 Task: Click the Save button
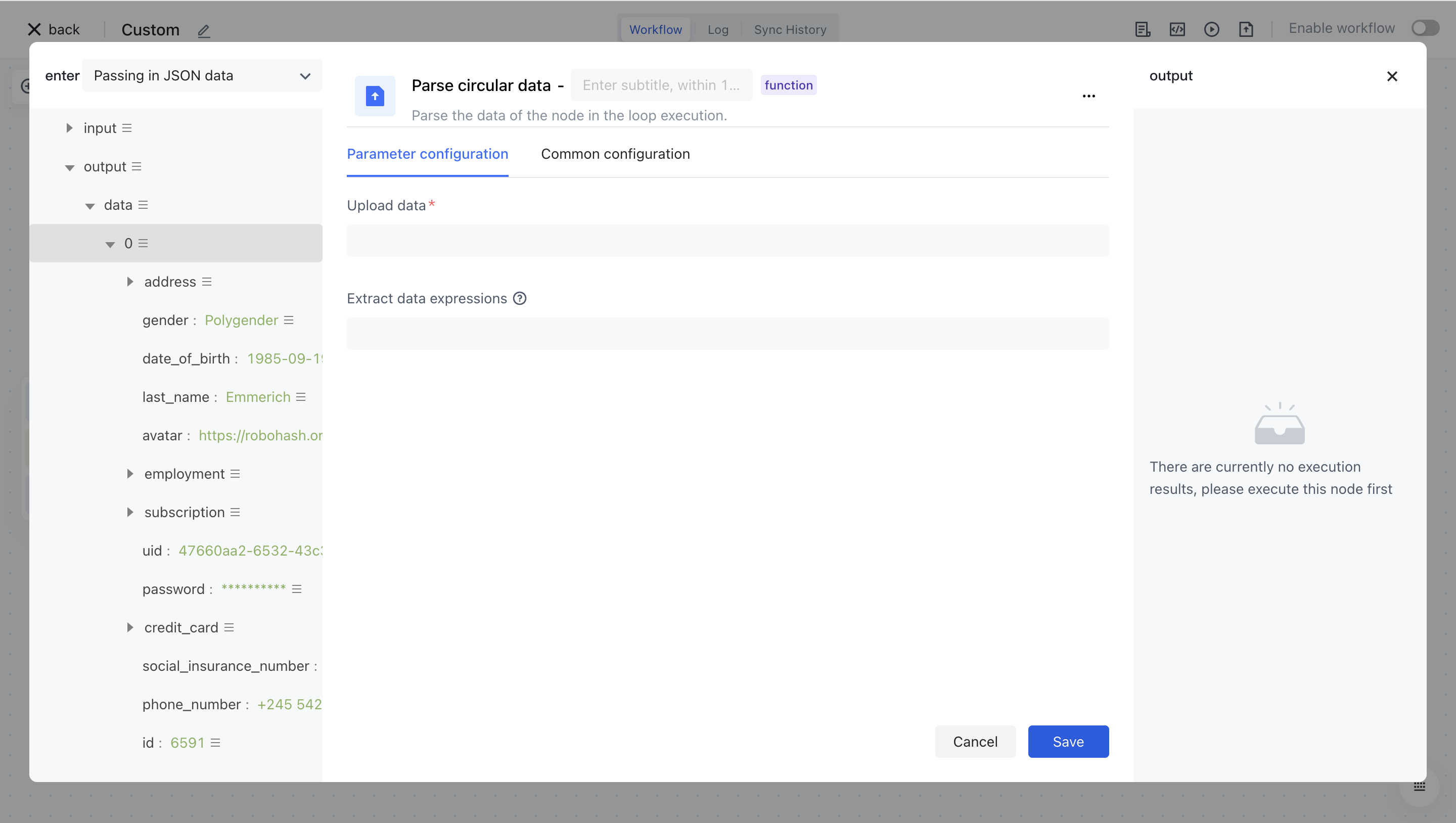tap(1068, 742)
